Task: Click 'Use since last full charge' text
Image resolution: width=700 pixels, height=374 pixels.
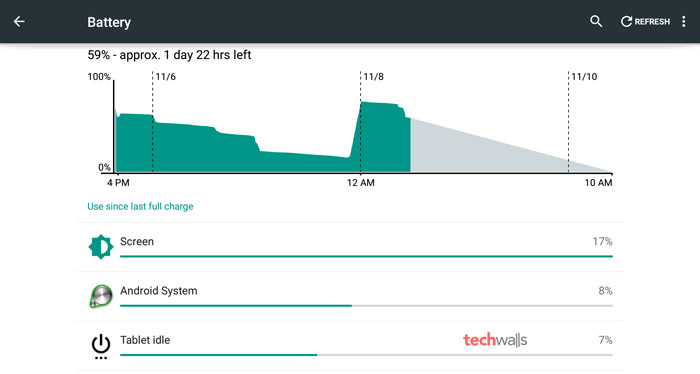Action: (140, 206)
